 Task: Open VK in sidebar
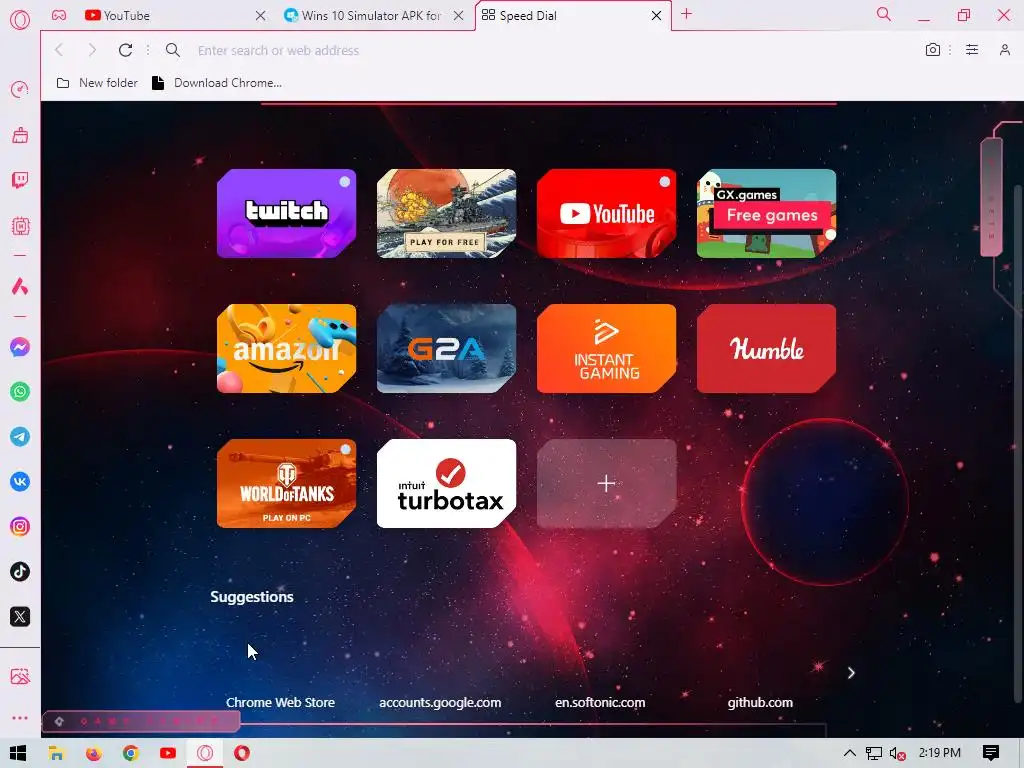click(20, 482)
